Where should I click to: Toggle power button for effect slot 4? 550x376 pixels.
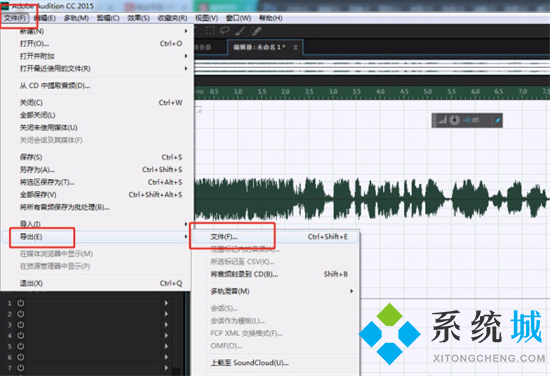pos(21,335)
